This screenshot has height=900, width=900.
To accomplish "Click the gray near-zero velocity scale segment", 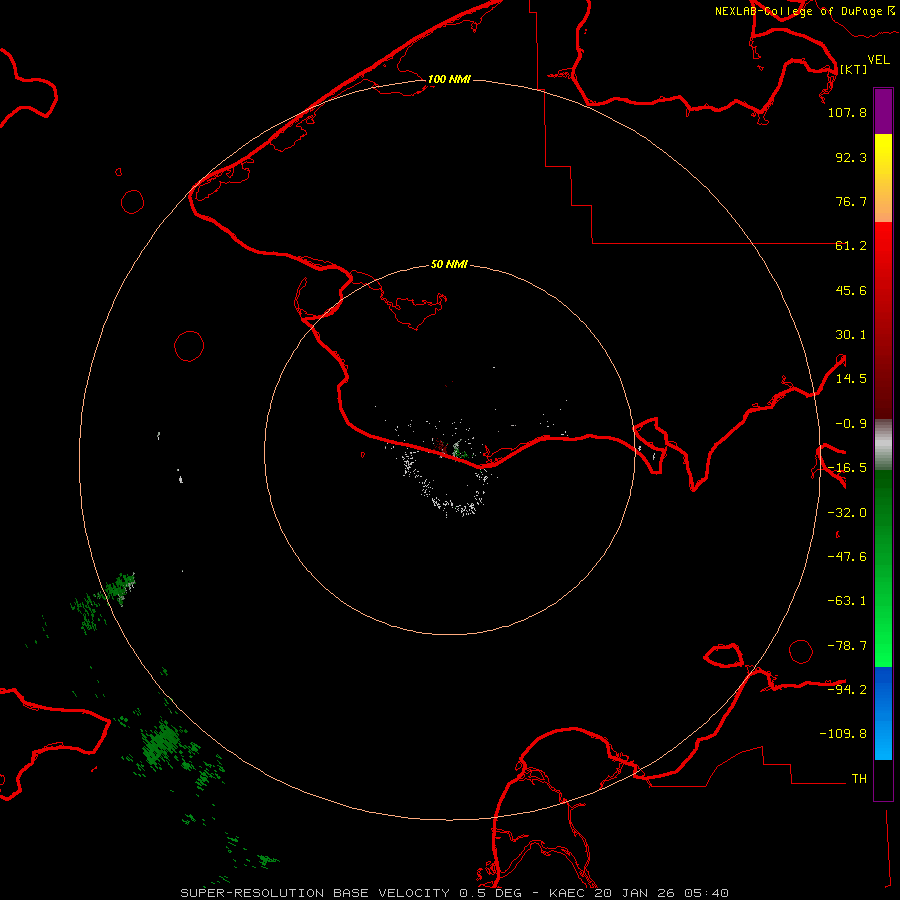I will click(883, 441).
